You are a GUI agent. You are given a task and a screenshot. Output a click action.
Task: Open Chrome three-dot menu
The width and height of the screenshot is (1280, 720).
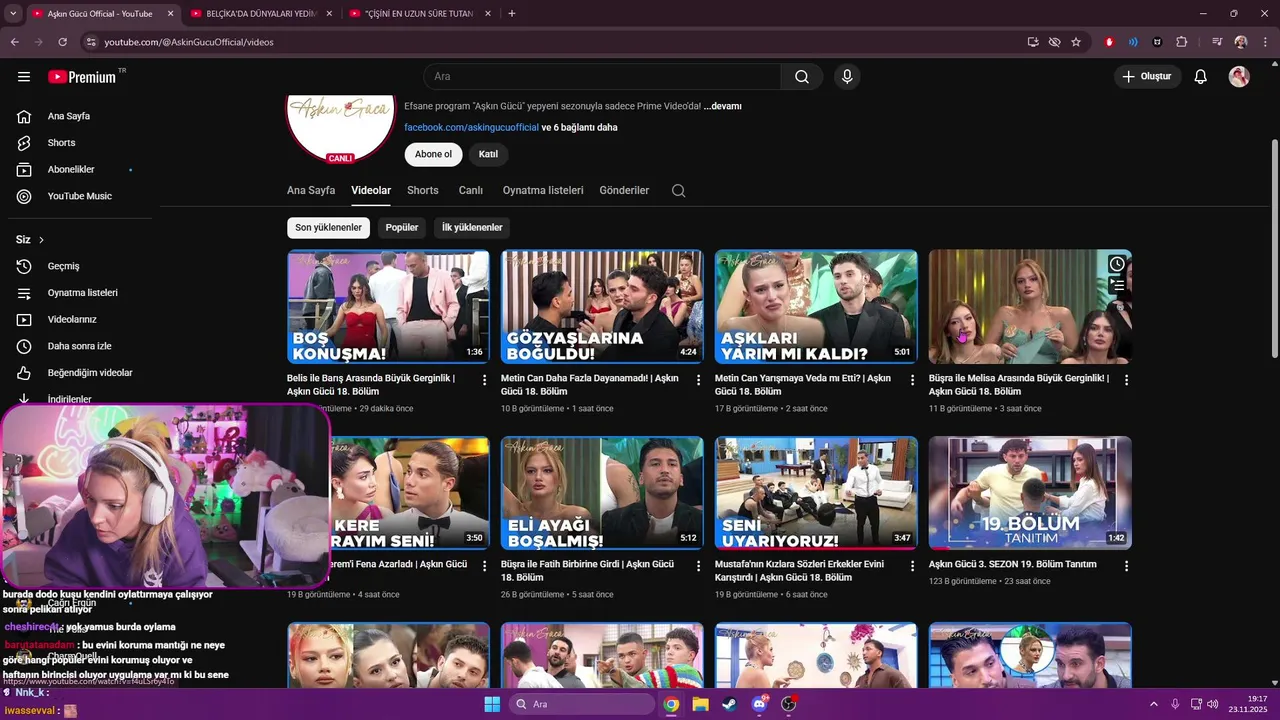point(1264,42)
